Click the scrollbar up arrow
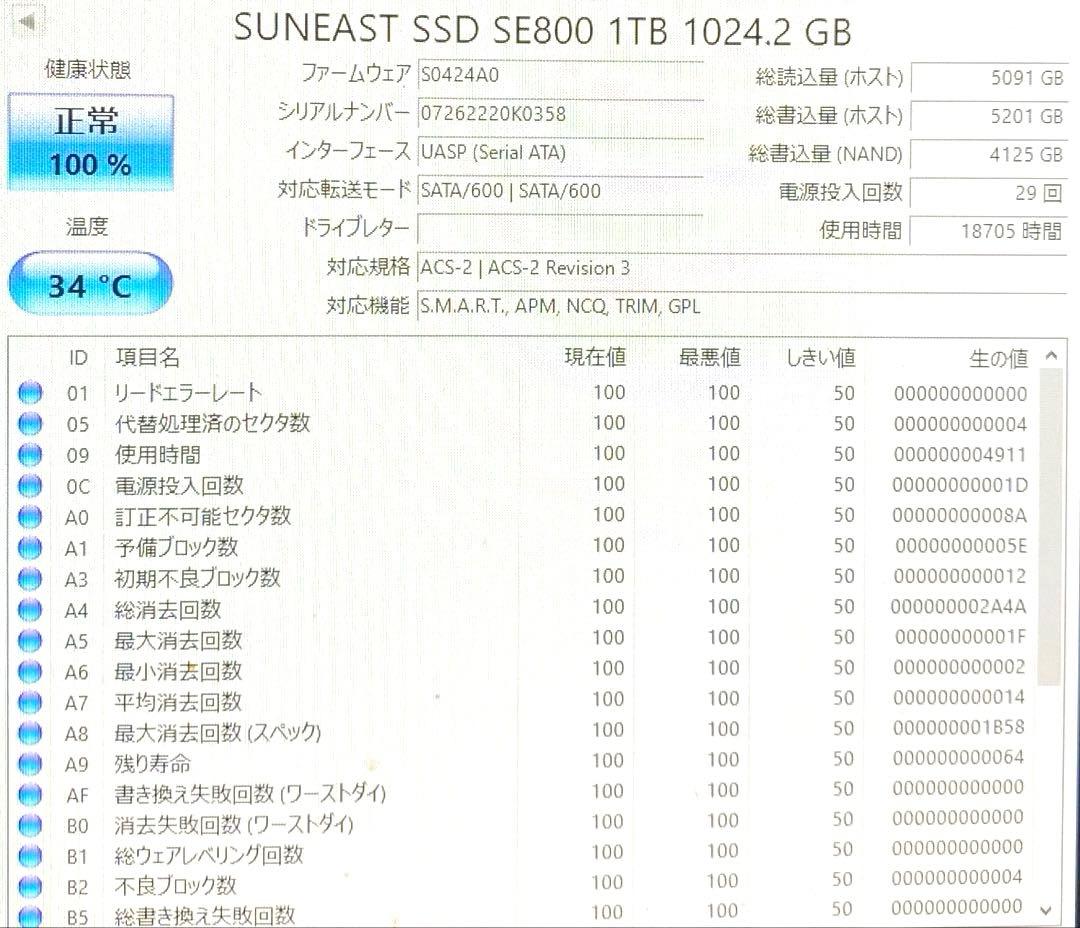The image size is (1080, 928). 1053,353
